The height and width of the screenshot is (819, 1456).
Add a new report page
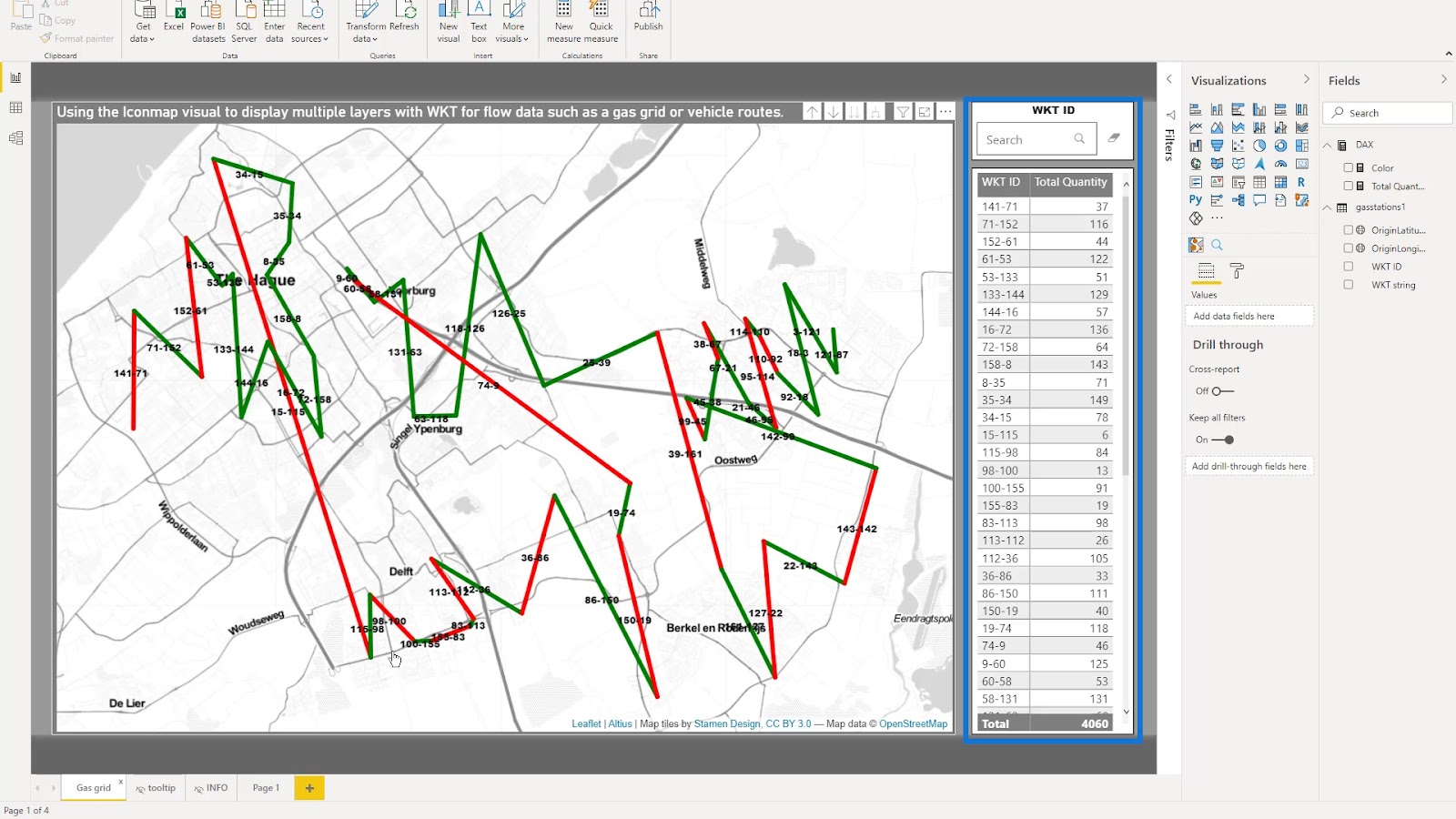coord(309,788)
